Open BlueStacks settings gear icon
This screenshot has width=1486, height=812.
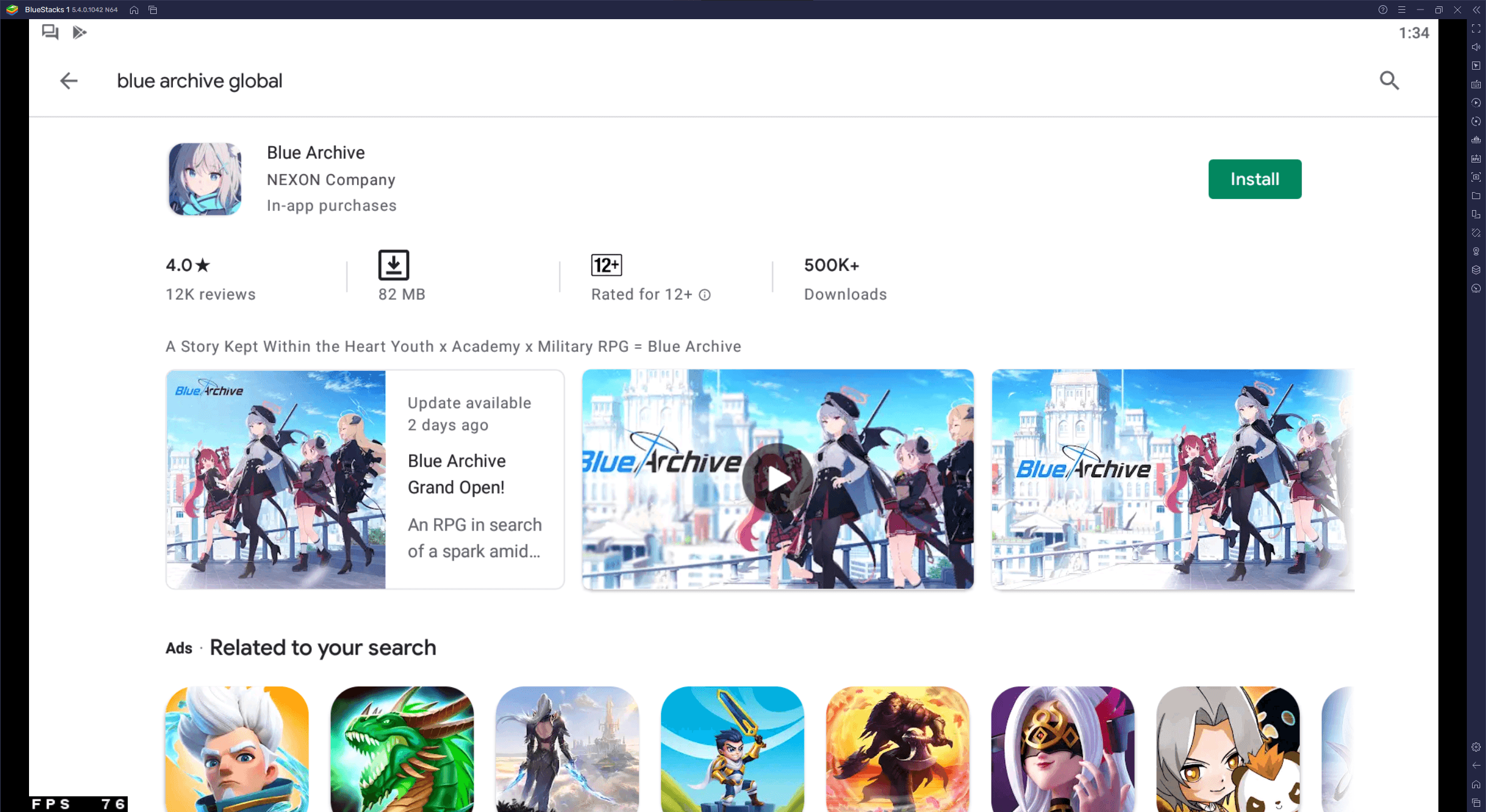[1476, 747]
